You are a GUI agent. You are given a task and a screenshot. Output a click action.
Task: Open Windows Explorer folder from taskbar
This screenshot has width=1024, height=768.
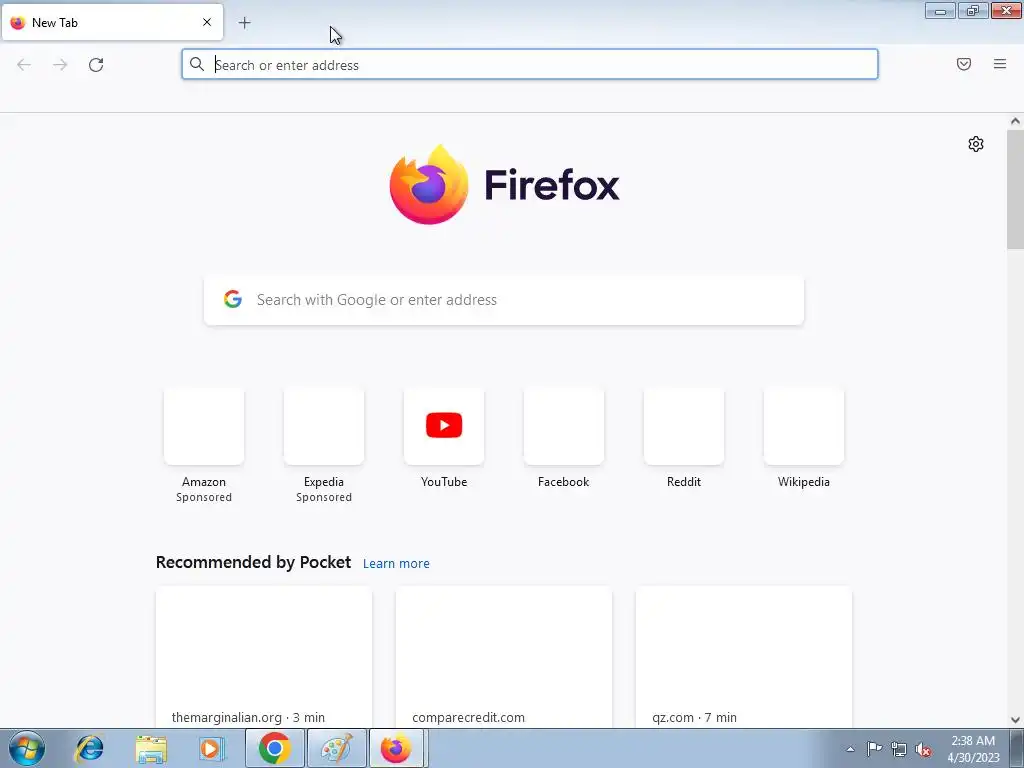pyautogui.click(x=152, y=748)
